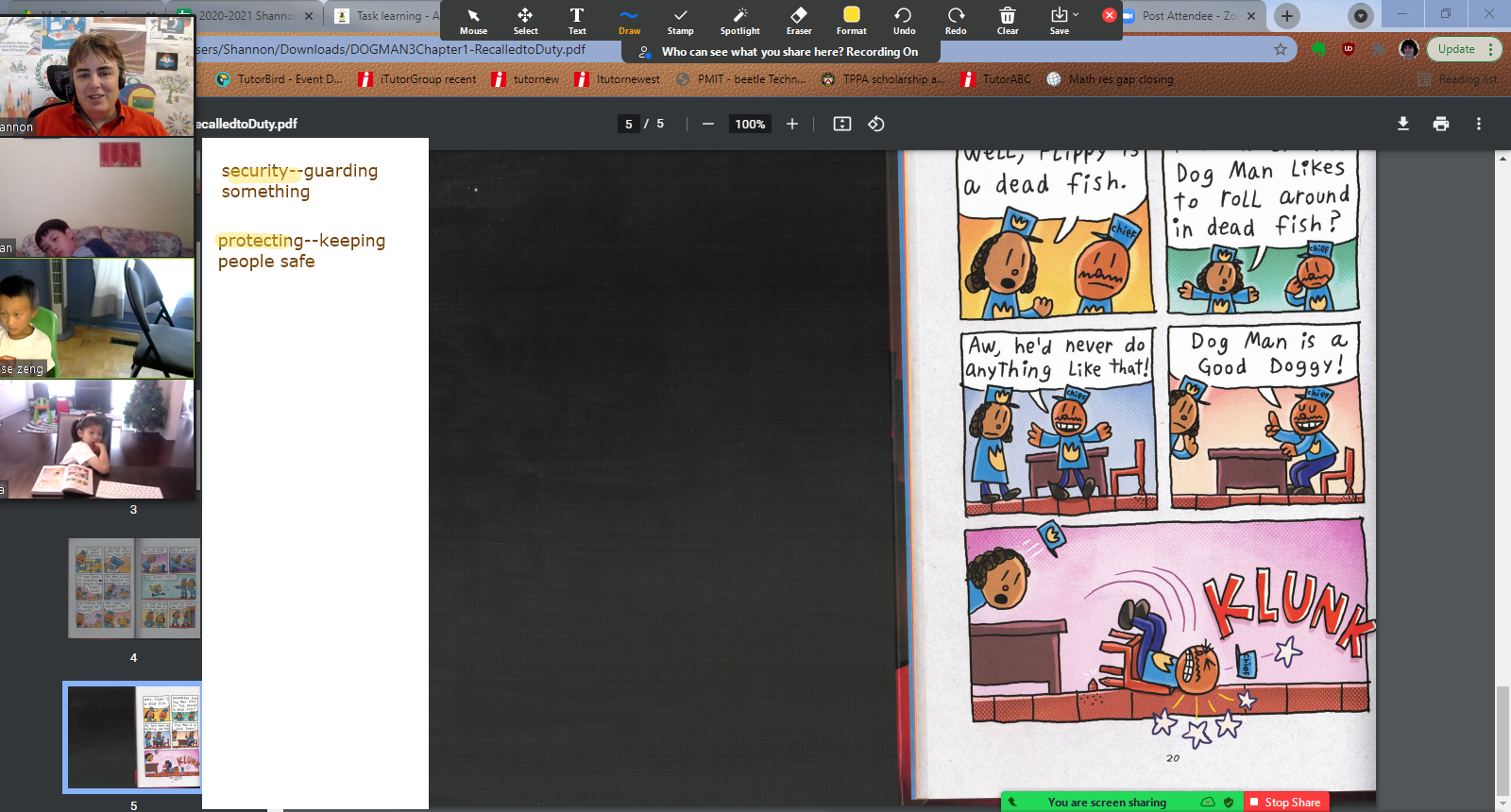Open Itutornewest bookmark
The height and width of the screenshot is (812, 1511).
[x=618, y=79]
